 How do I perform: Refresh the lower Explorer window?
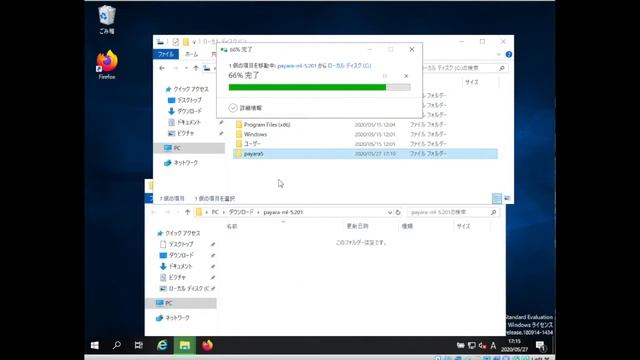[x=398, y=212]
